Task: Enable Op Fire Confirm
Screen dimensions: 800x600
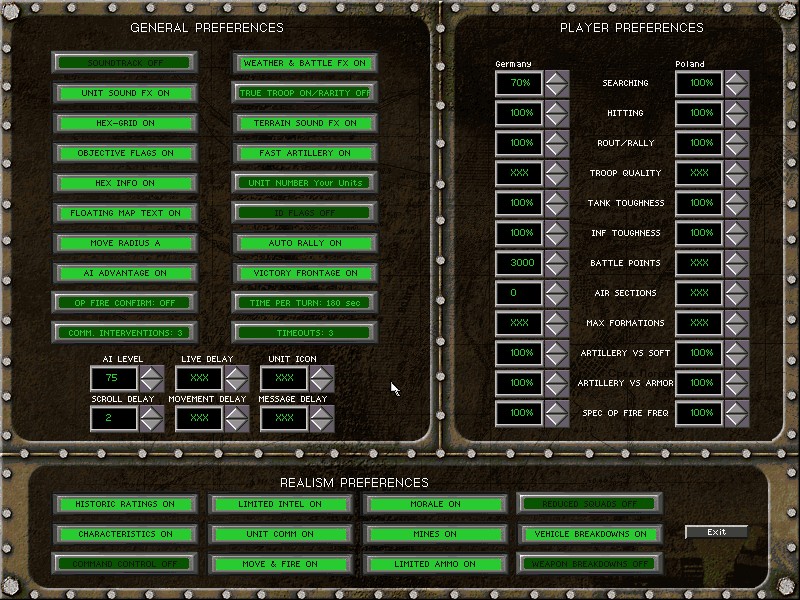Action: 124,303
